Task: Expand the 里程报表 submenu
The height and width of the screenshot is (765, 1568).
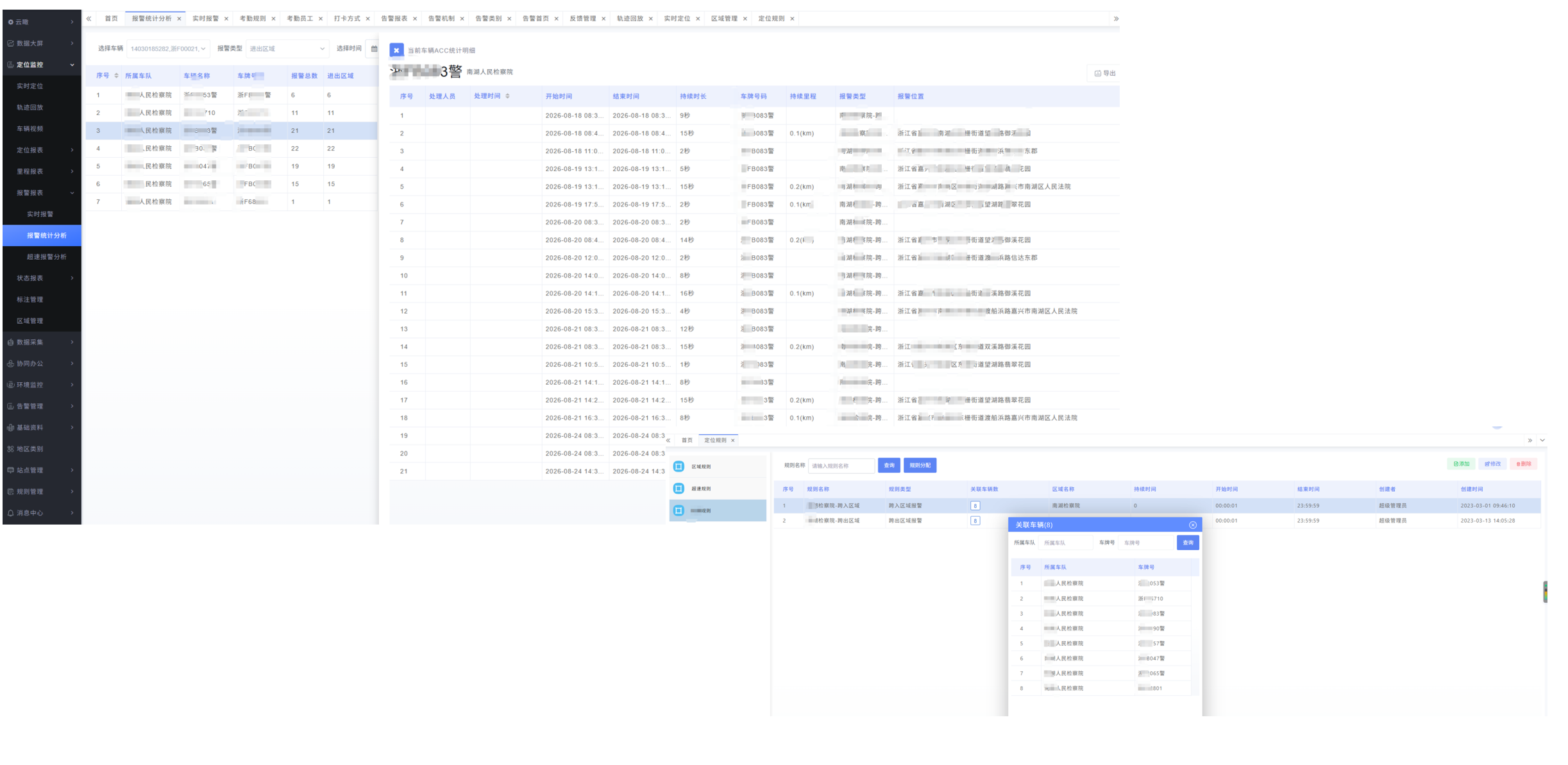Action: (x=41, y=171)
